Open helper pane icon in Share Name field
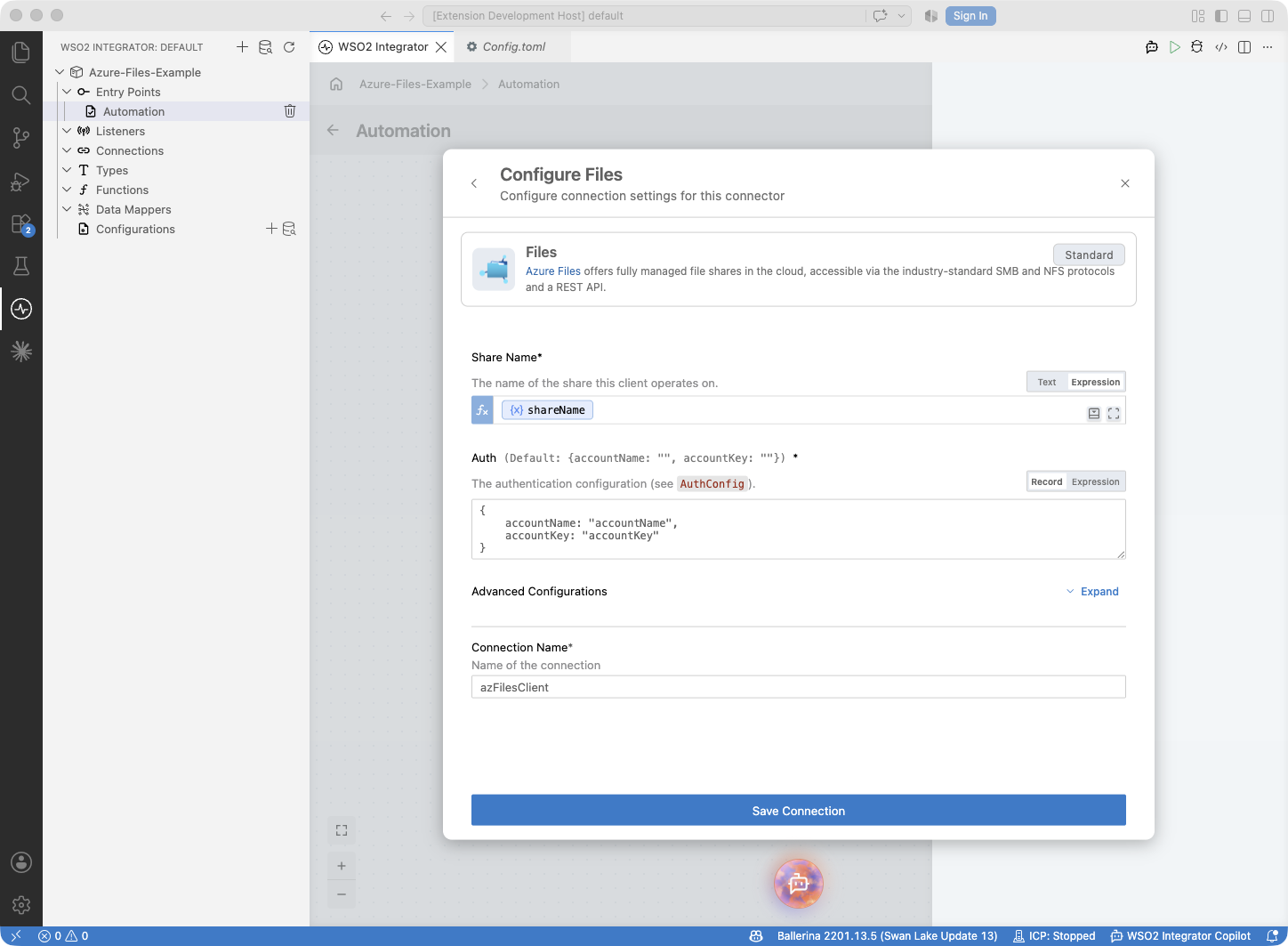This screenshot has width=1288, height=946. (x=1094, y=414)
